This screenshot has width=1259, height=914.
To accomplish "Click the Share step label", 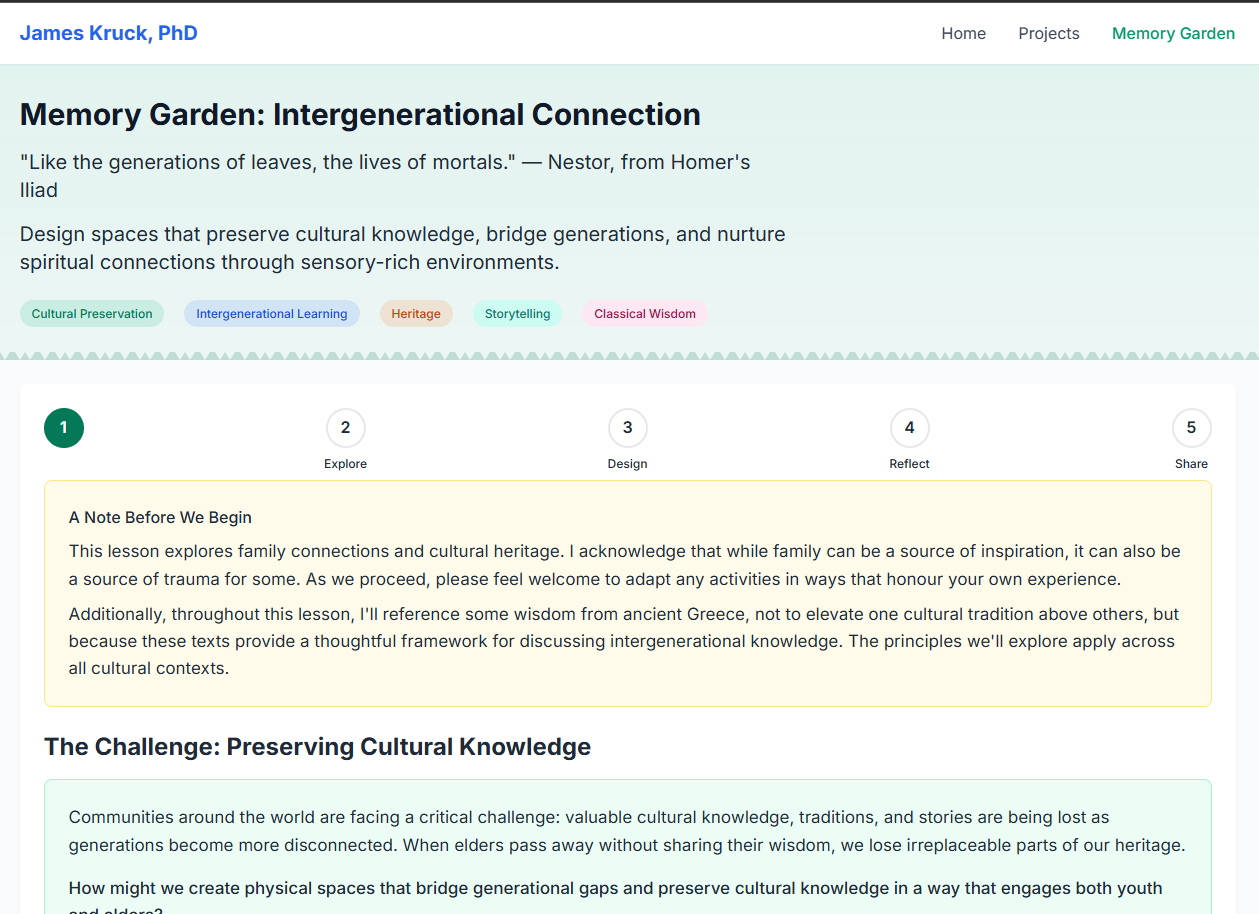I will click(x=1191, y=464).
